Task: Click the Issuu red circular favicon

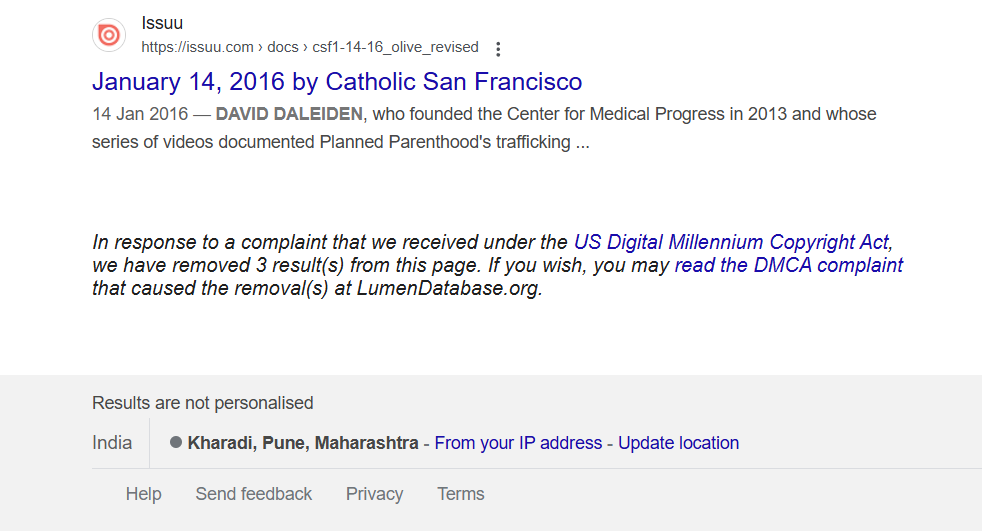Action: click(x=109, y=35)
